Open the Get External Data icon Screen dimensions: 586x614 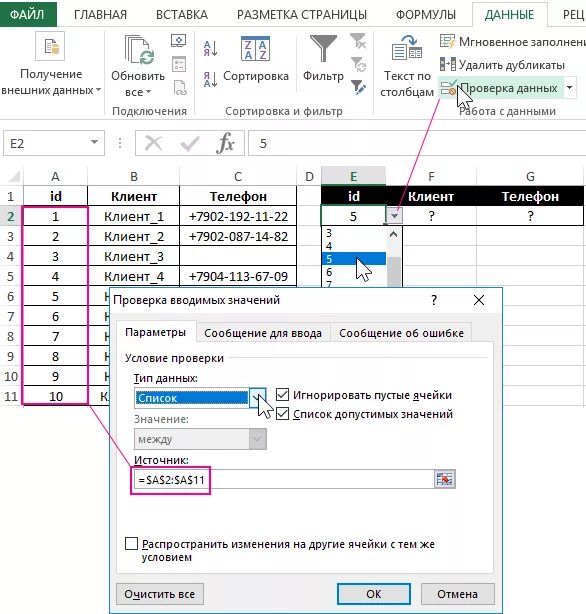(x=50, y=46)
